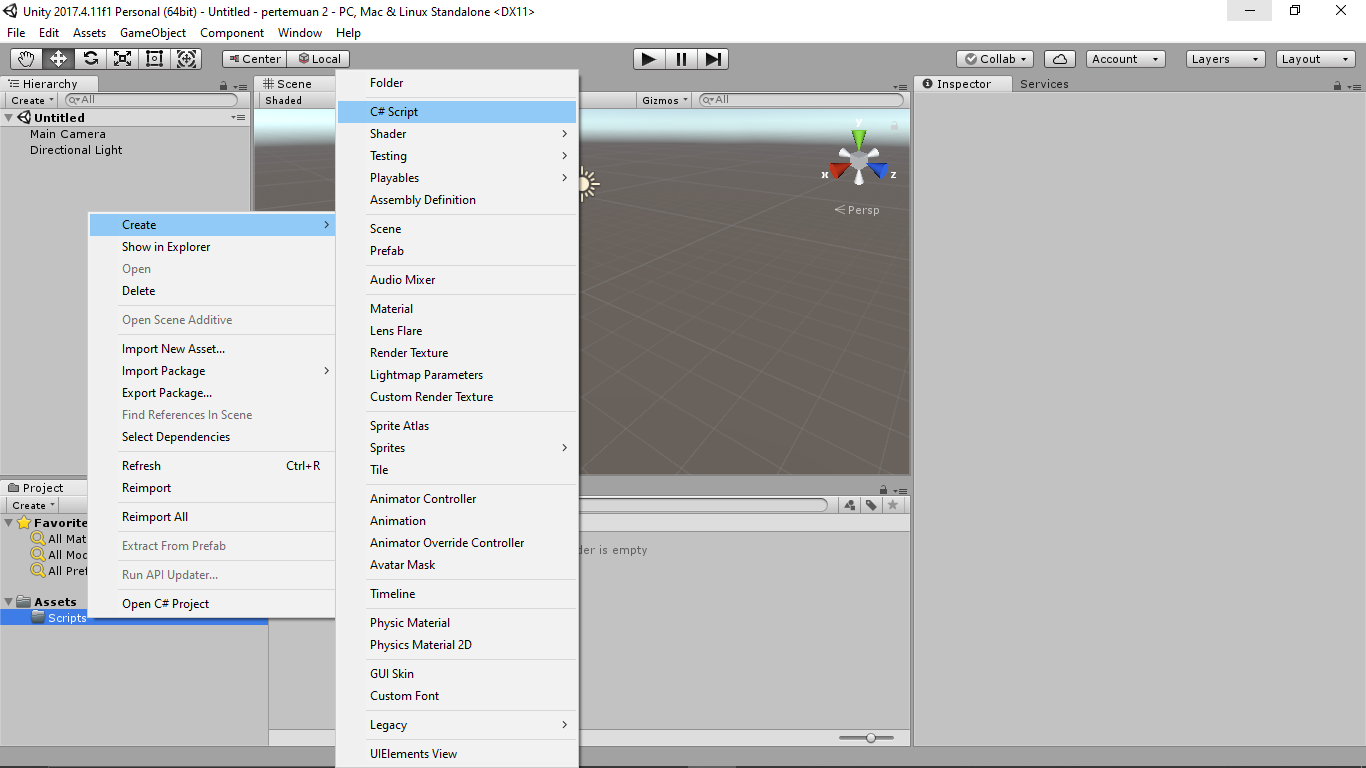
Task: Click the Pause button
Action: coord(681,59)
